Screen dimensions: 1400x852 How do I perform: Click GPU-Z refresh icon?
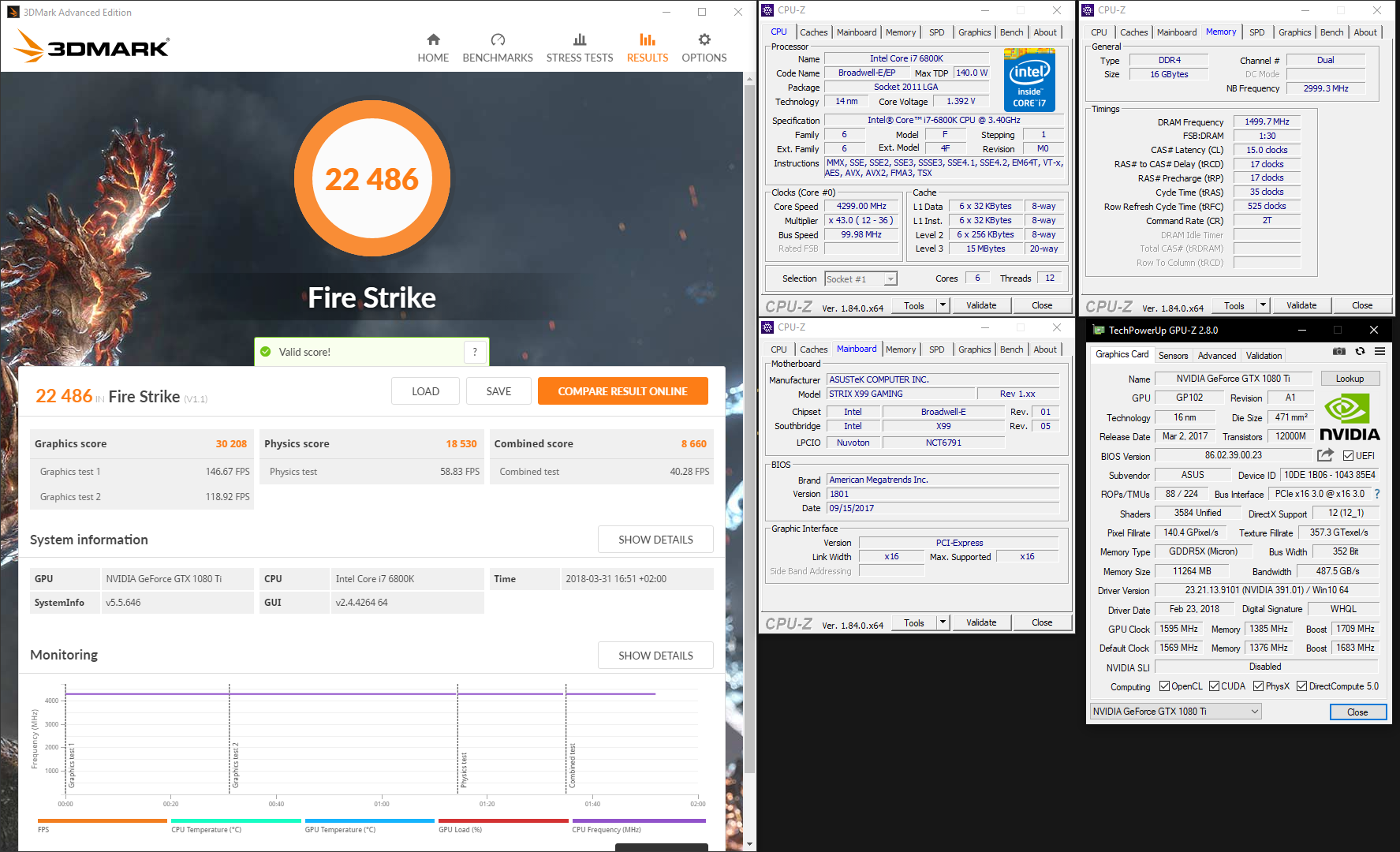tap(1360, 351)
